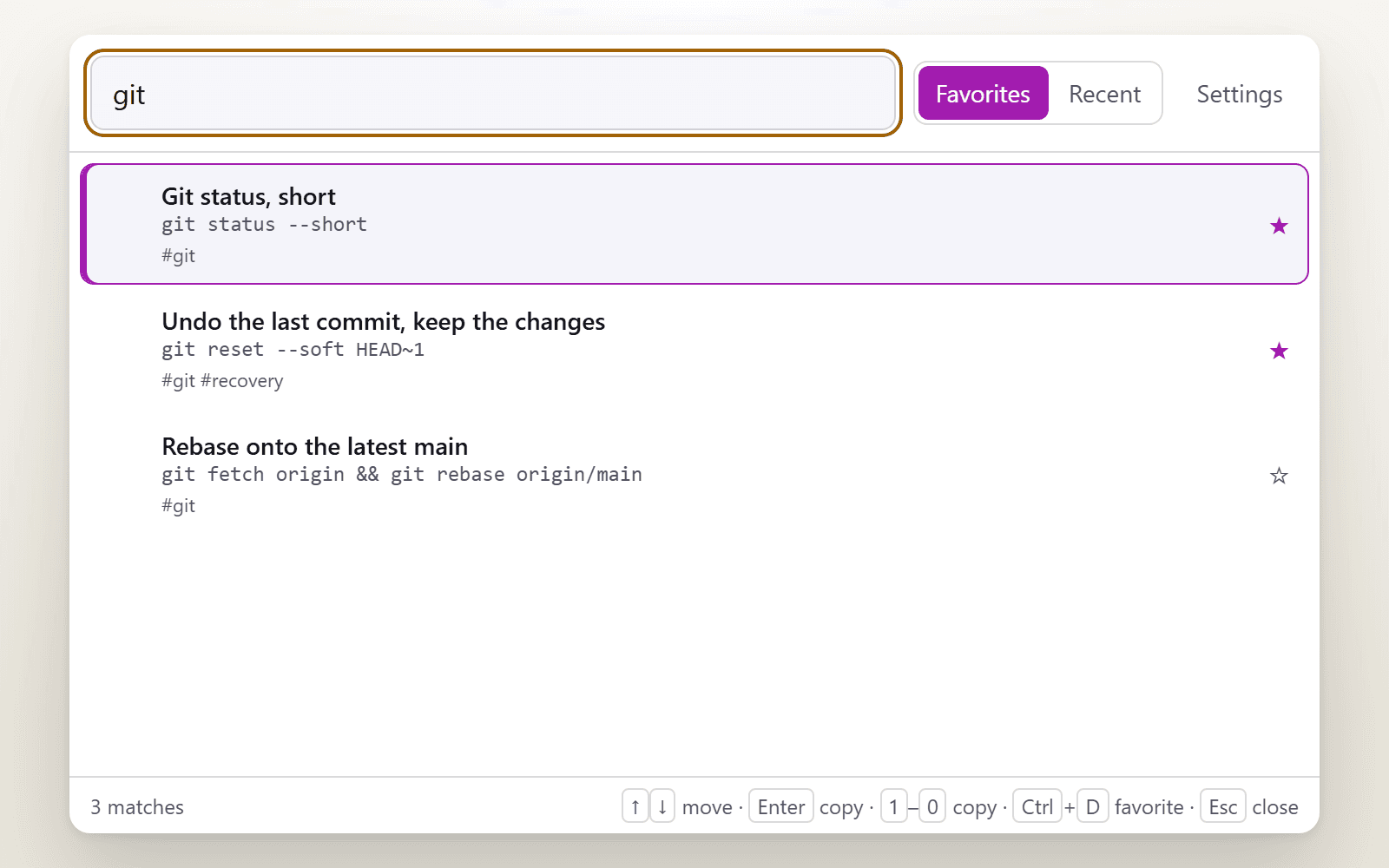Click the command 'git reset --soft HEAD~1'
This screenshot has width=1389, height=868.
click(x=293, y=350)
